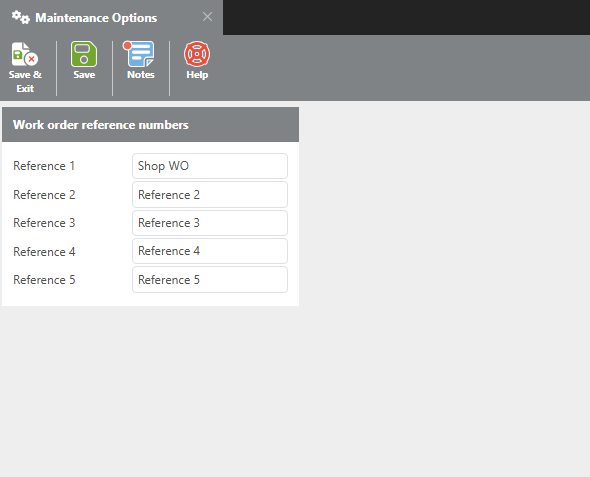Click the Reference 1 label text
The height and width of the screenshot is (477, 590).
44,166
